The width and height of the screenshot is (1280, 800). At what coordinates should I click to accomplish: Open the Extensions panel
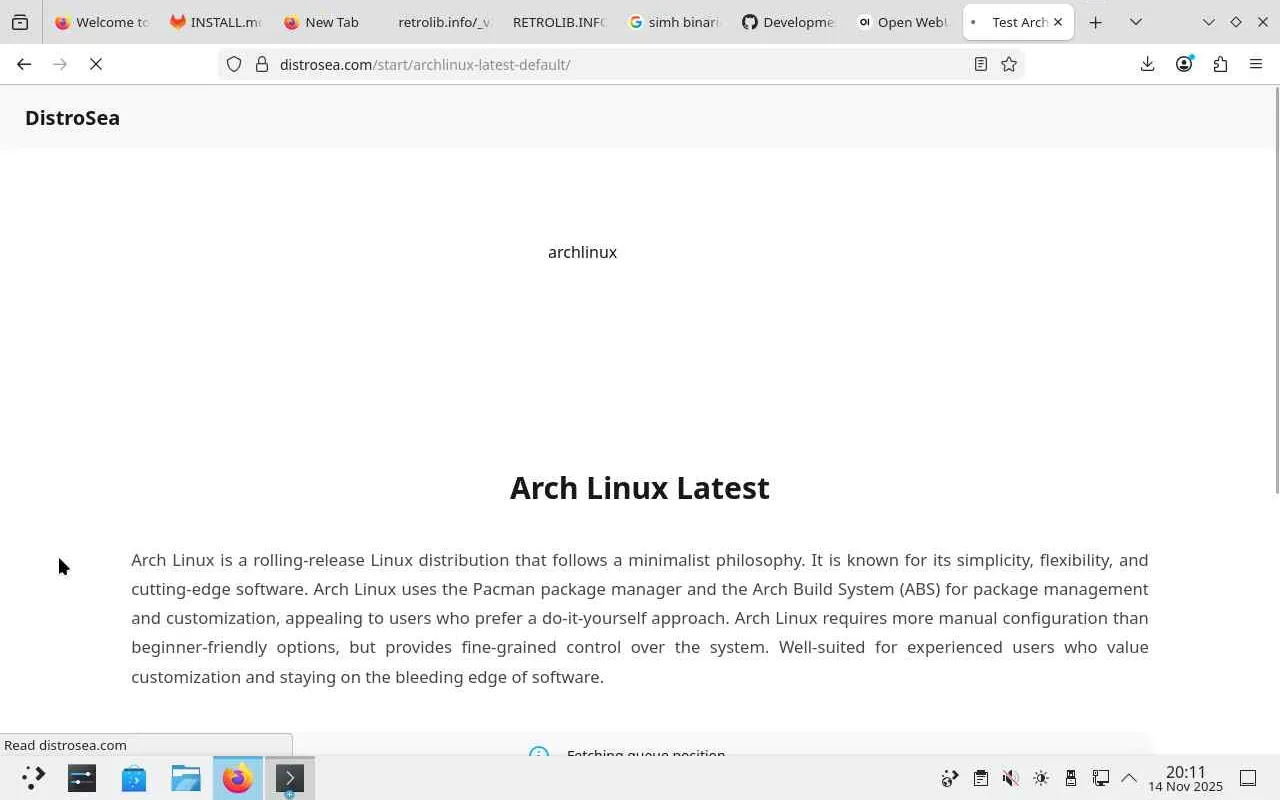coord(1220,64)
